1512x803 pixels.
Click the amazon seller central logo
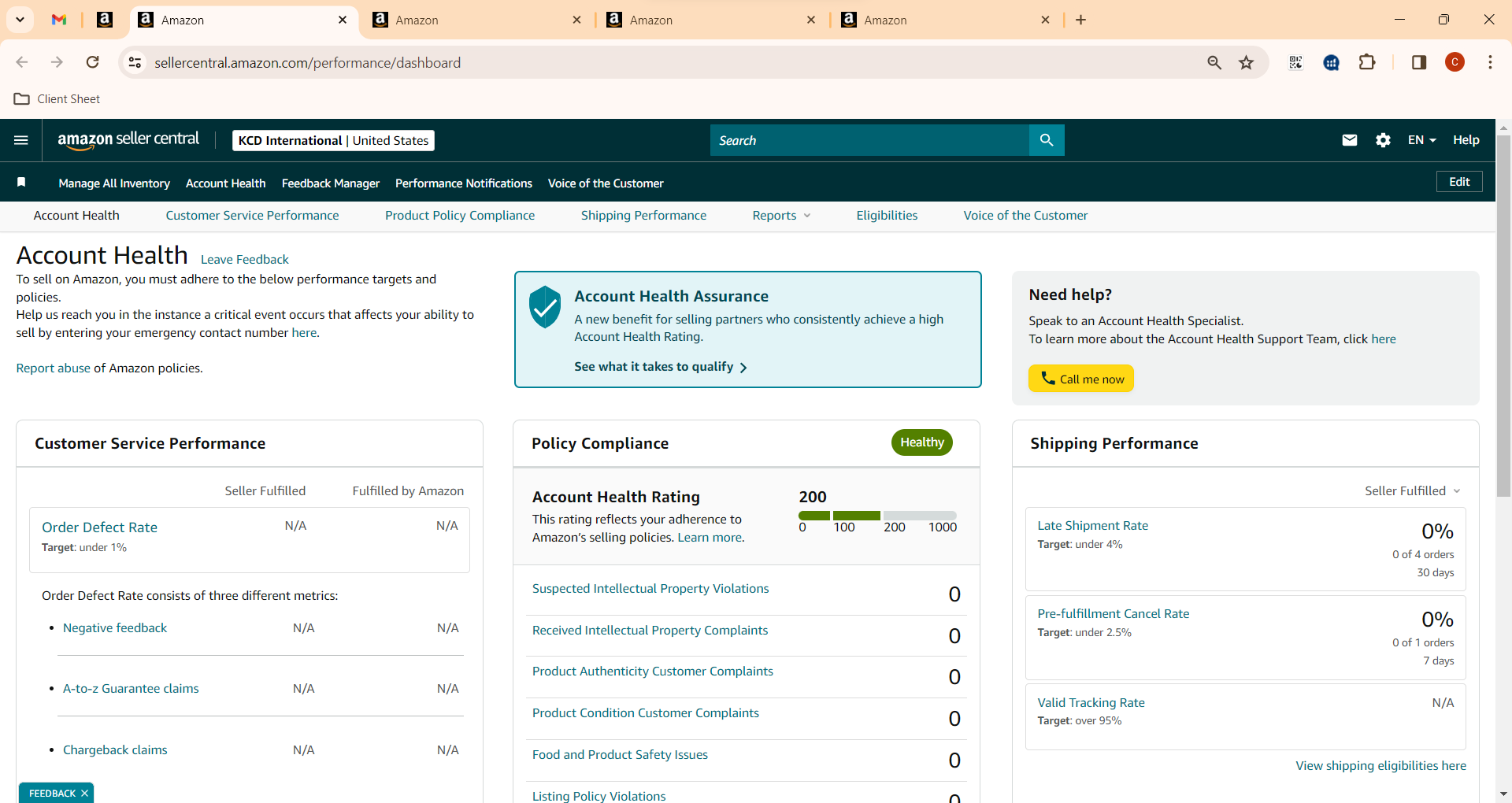point(128,139)
